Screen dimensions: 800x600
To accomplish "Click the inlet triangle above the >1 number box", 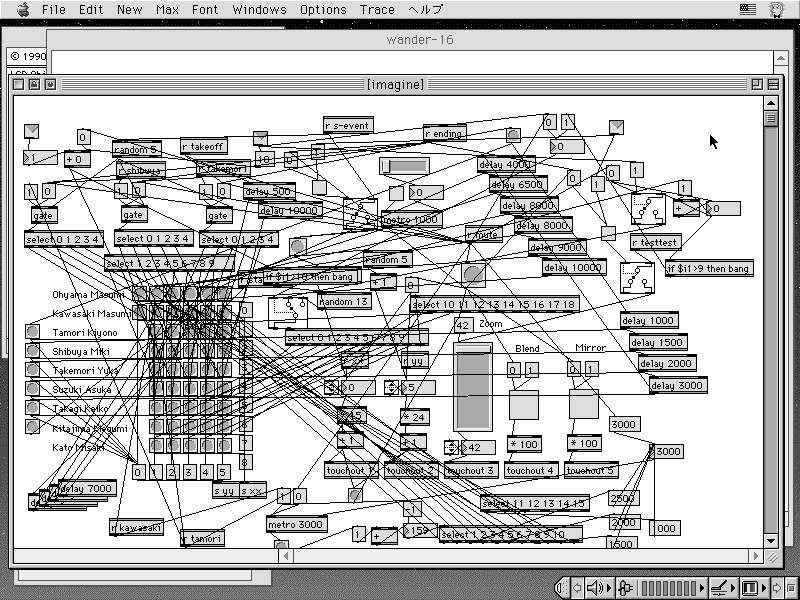I will (x=31, y=131).
